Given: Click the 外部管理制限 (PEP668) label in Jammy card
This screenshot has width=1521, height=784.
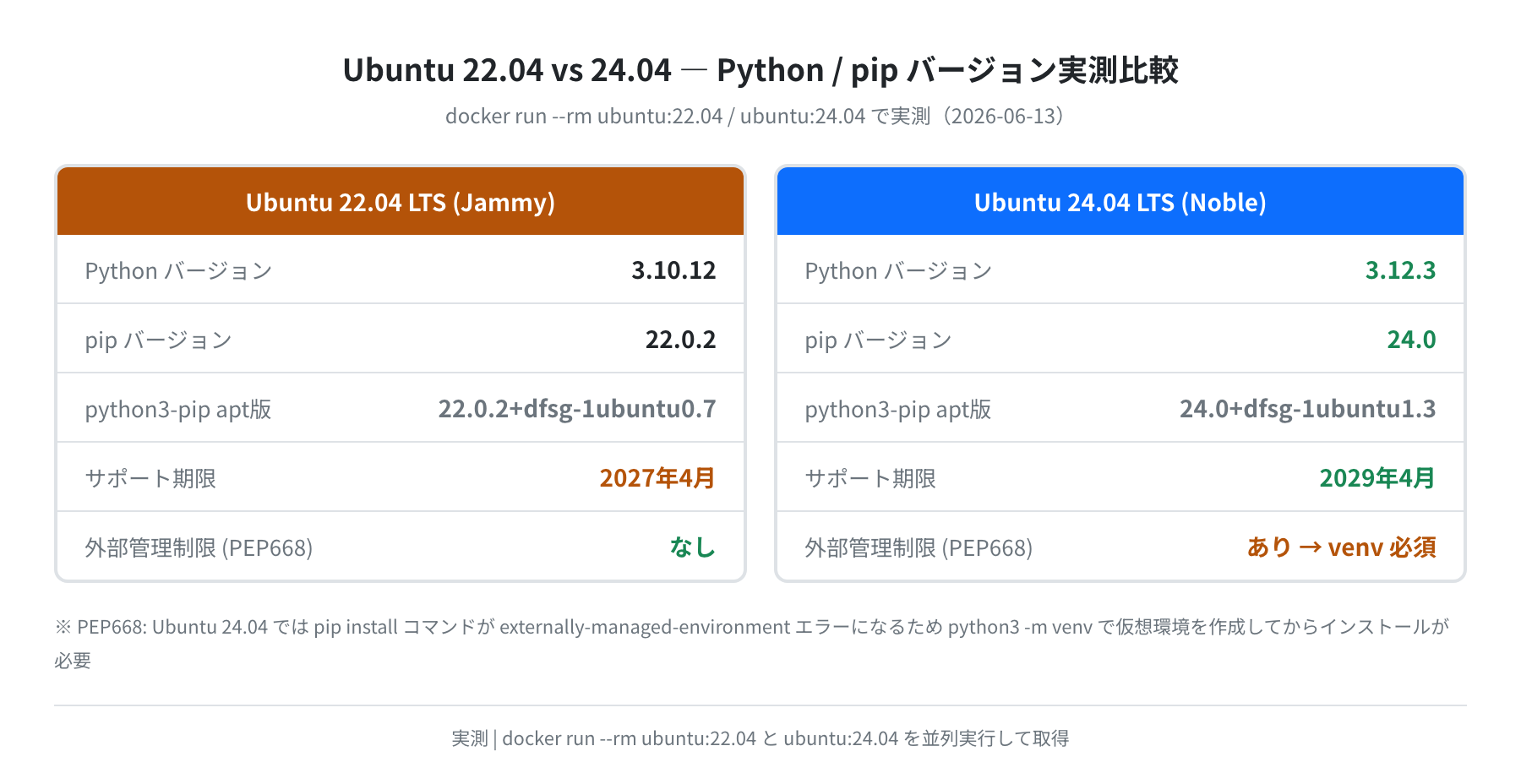Looking at the screenshot, I should (x=199, y=547).
